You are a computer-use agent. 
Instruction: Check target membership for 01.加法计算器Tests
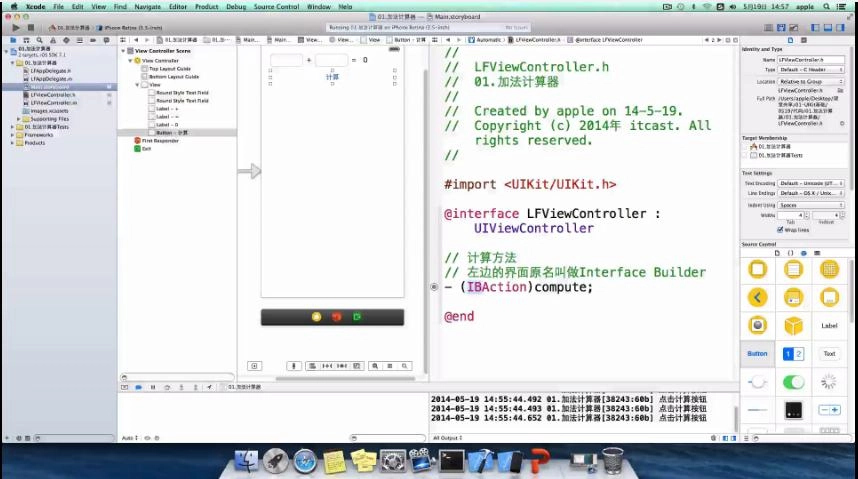click(746, 155)
